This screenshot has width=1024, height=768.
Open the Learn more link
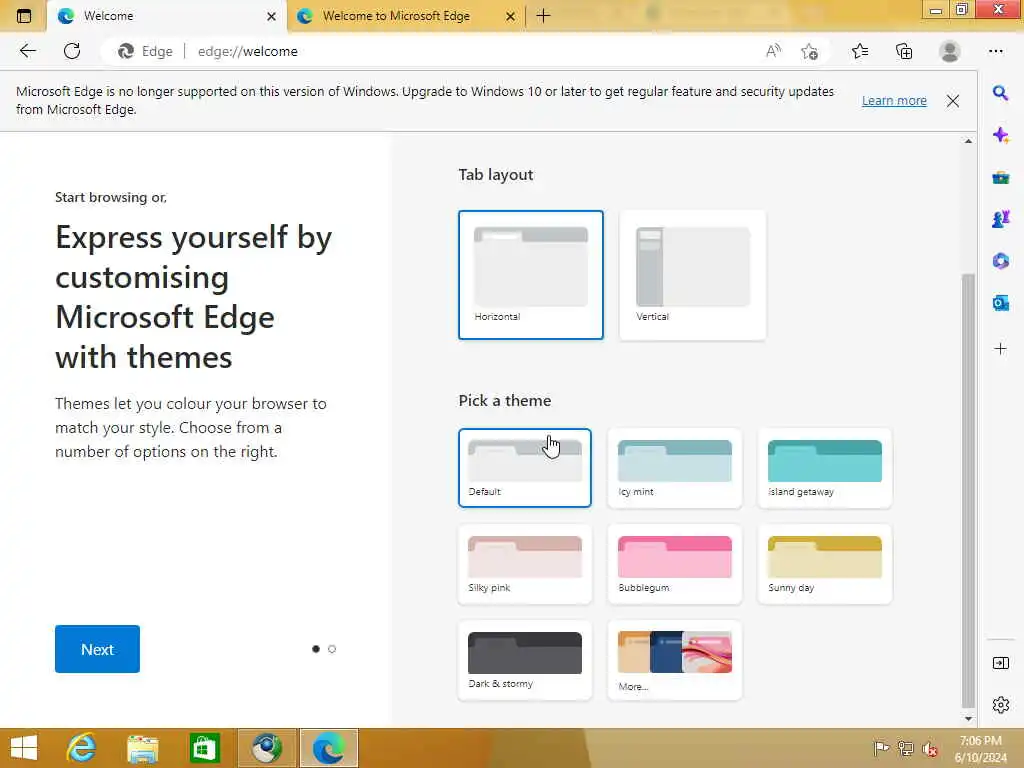click(894, 101)
